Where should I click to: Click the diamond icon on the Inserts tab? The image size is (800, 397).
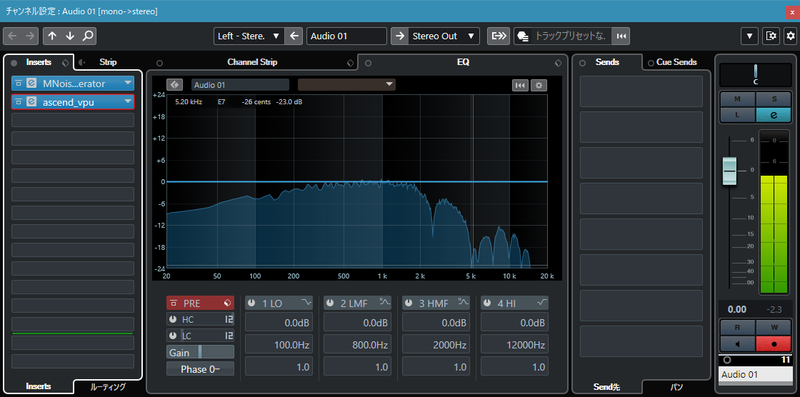[64, 63]
